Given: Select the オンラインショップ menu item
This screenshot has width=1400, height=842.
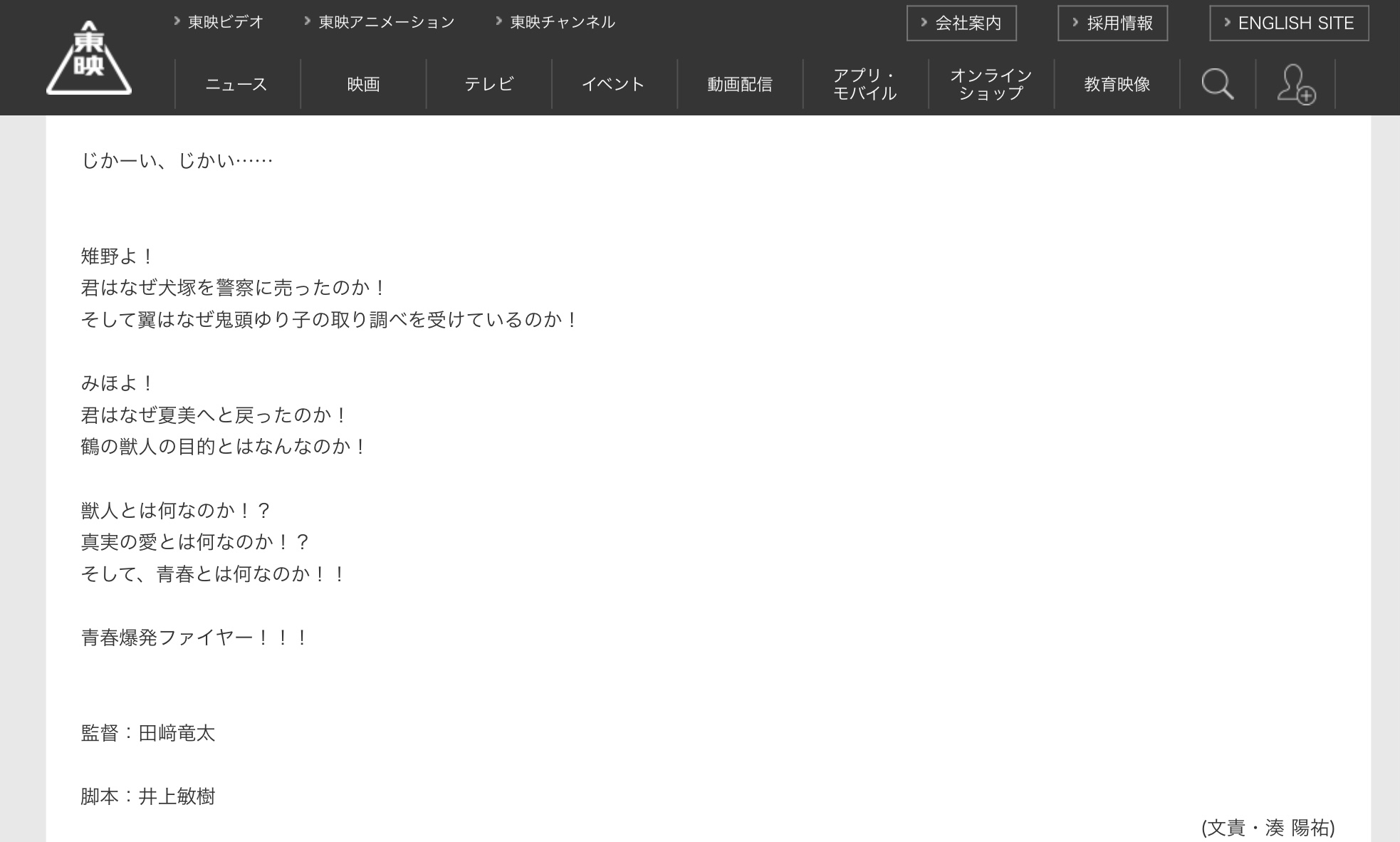Looking at the screenshot, I should tap(991, 84).
